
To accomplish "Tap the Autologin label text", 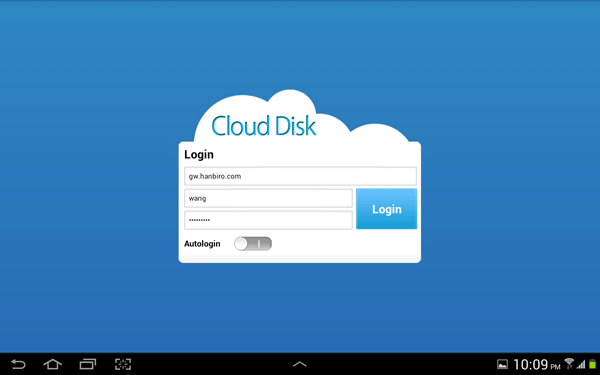I will point(202,244).
